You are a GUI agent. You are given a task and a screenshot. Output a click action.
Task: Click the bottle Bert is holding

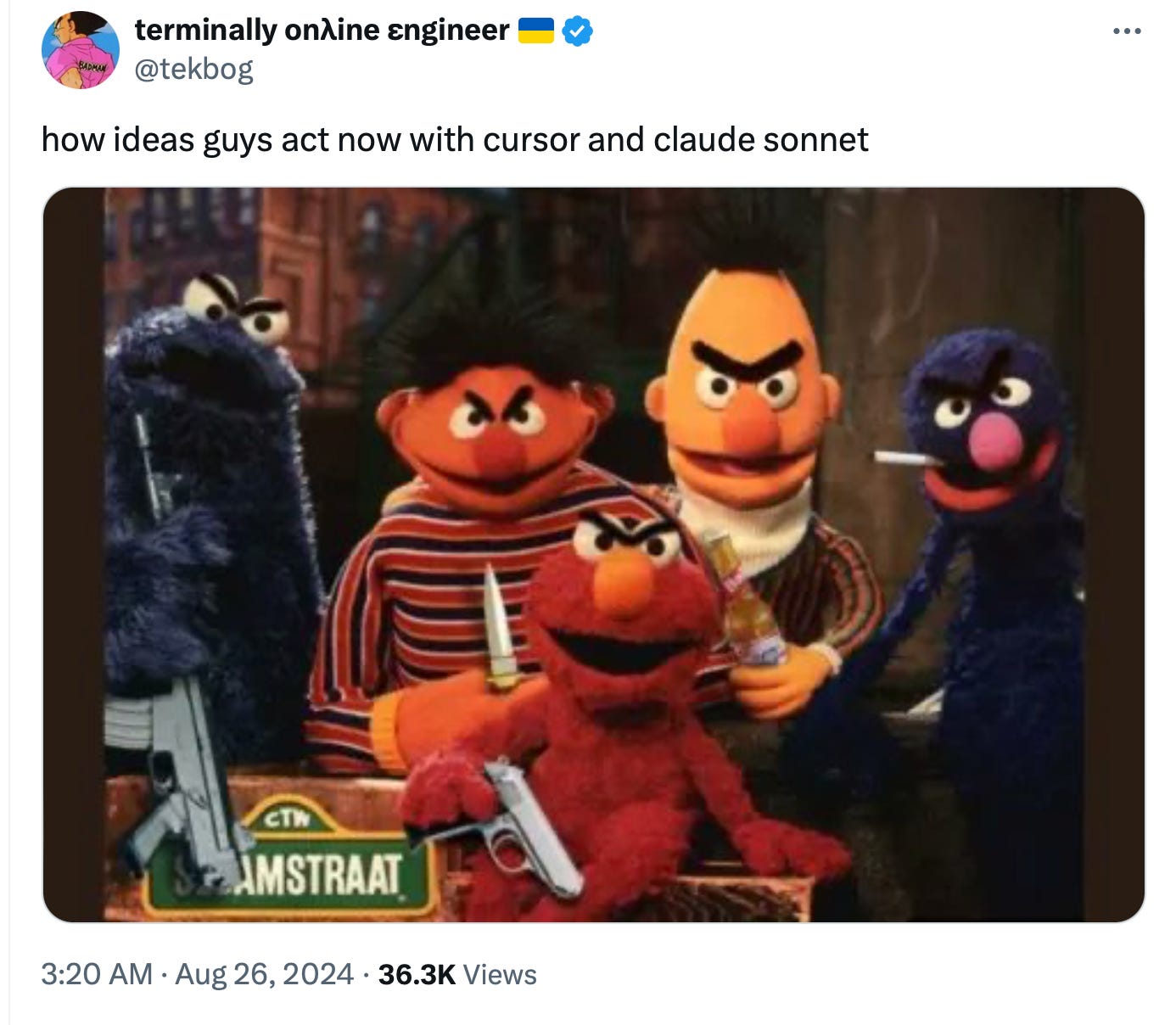point(743,599)
